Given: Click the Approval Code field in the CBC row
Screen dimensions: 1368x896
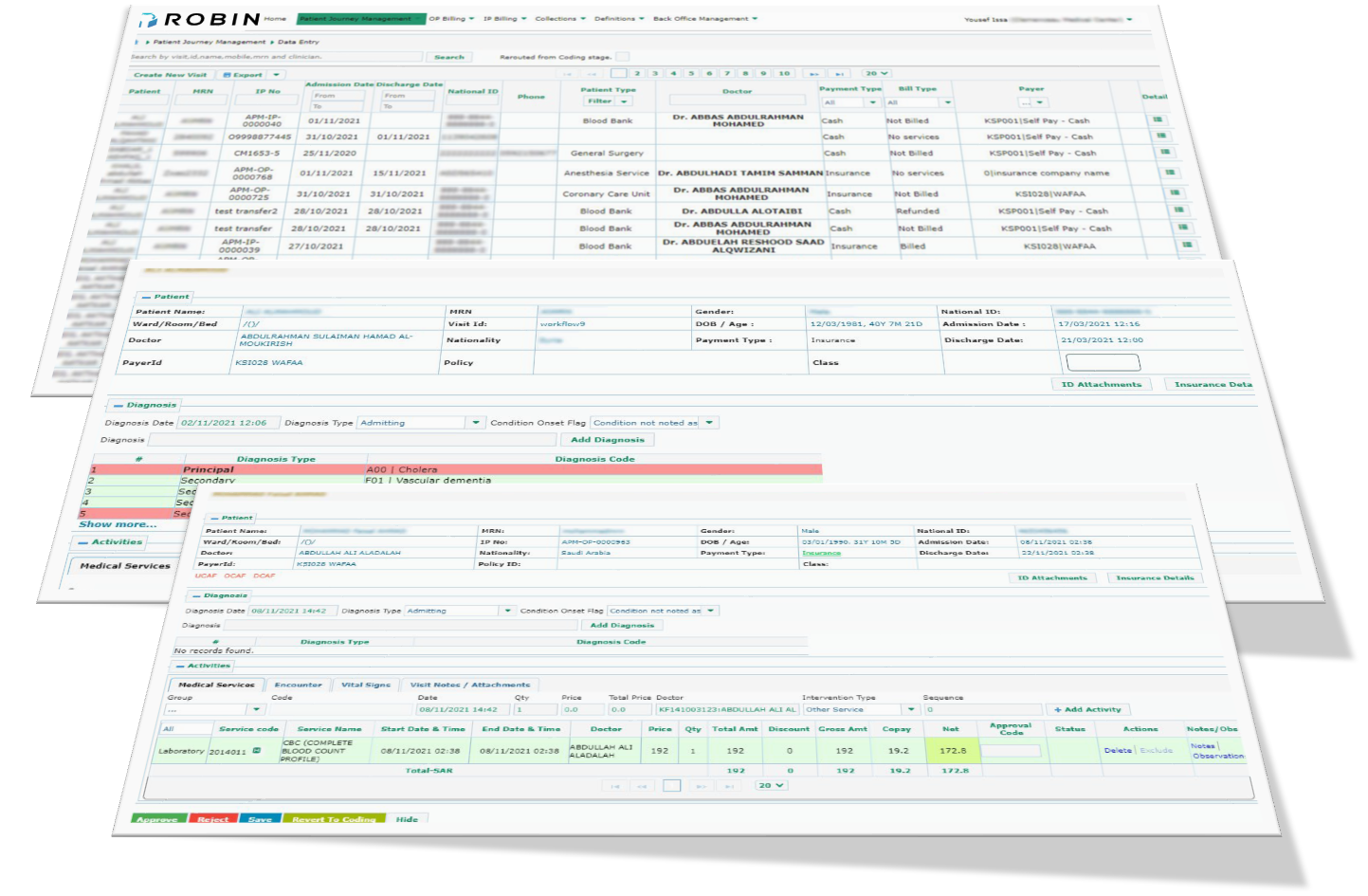Looking at the screenshot, I should 1011,751.
